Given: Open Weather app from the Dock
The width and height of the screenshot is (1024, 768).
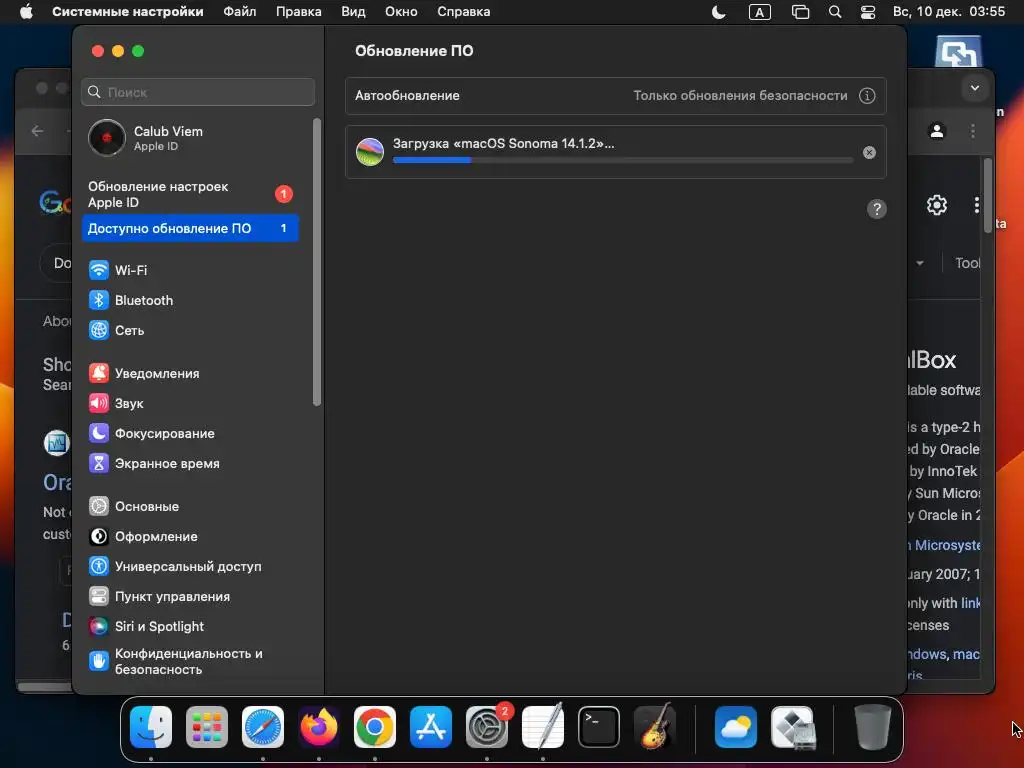Looking at the screenshot, I should point(736,726).
